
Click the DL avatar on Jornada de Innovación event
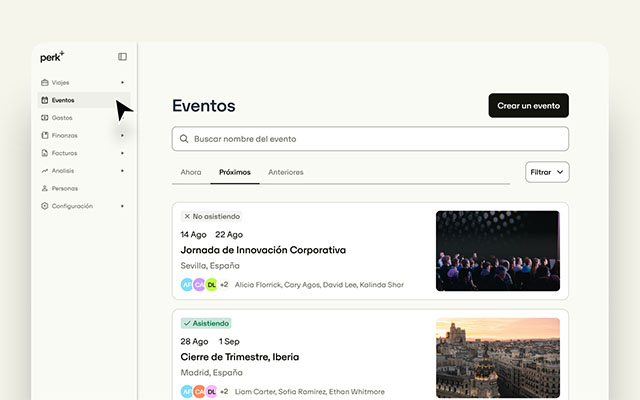pyautogui.click(x=211, y=284)
